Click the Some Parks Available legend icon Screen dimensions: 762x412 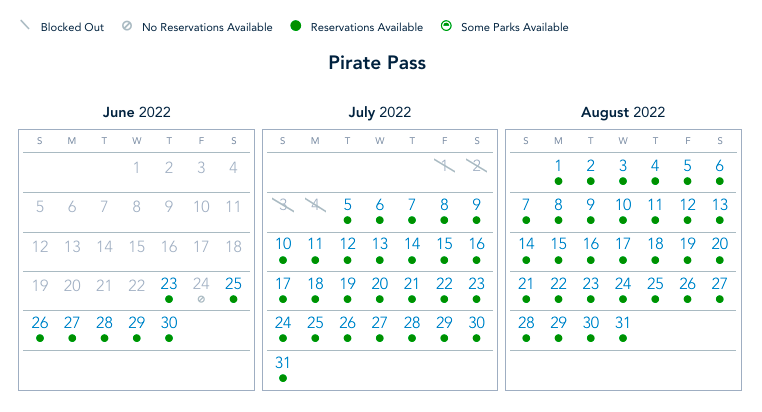[445, 27]
